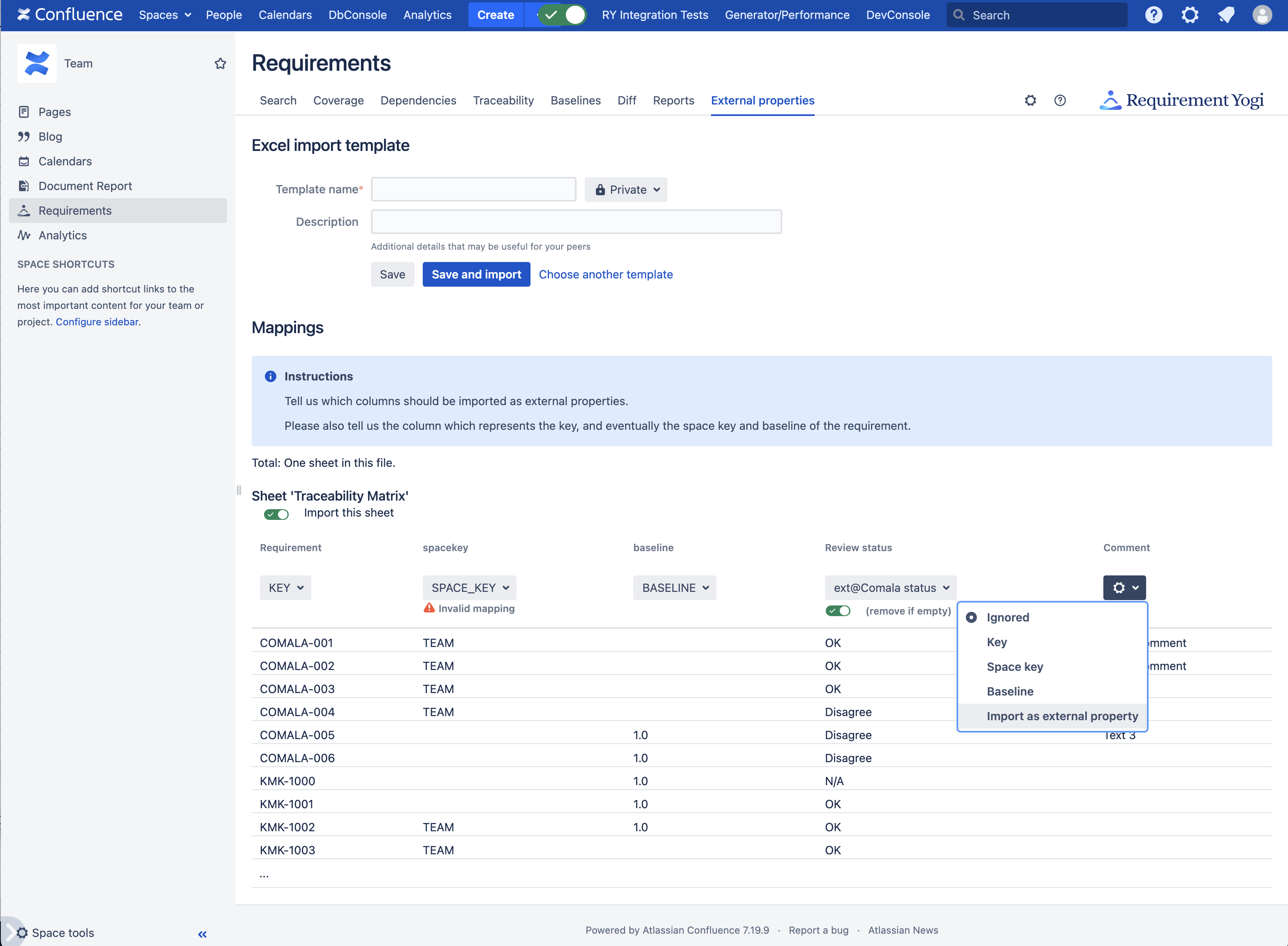Screen dimensions: 1288x946
Task: Disable the Import this sheet toggle
Action: (x=276, y=514)
